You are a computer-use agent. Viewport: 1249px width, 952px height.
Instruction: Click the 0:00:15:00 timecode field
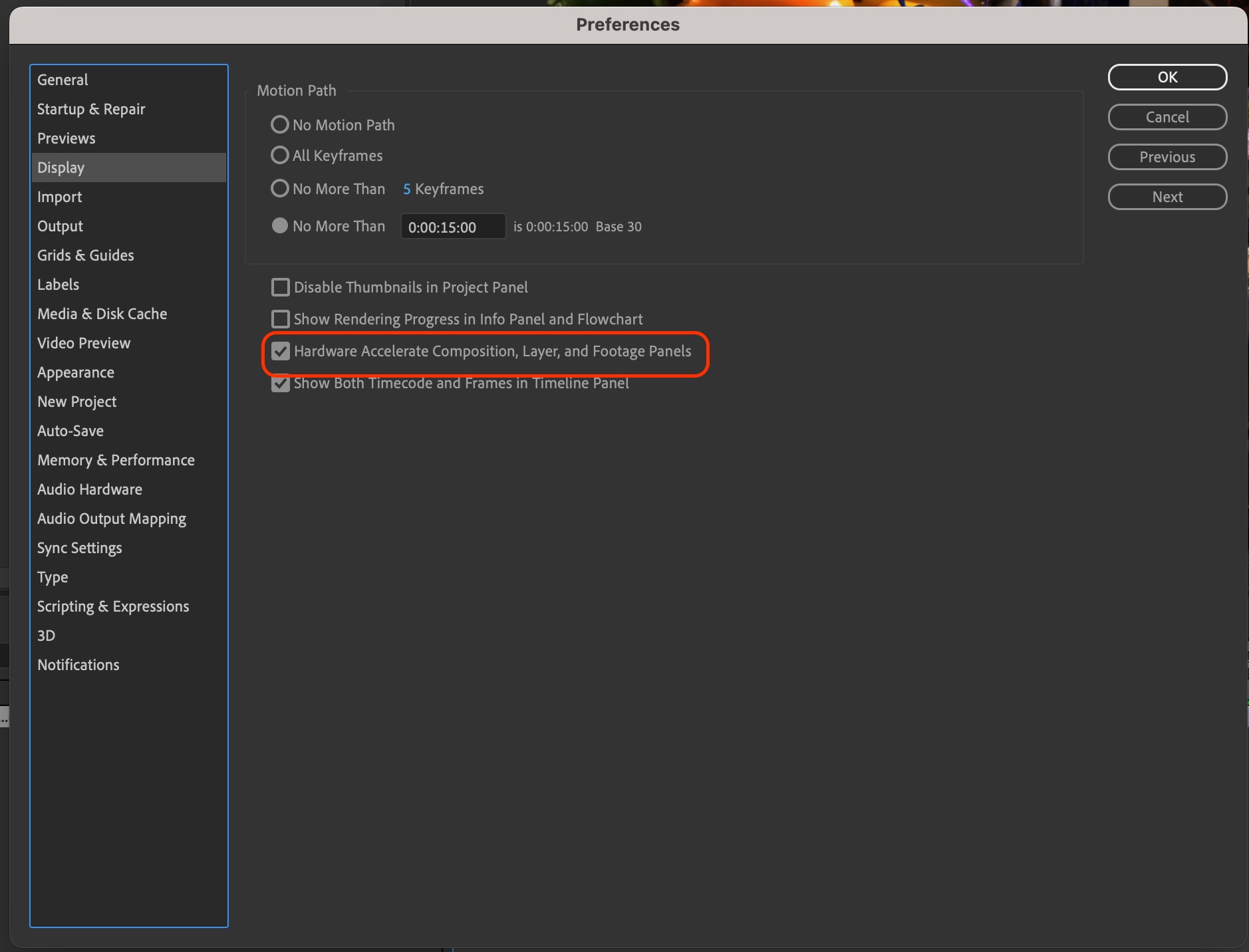coord(453,226)
